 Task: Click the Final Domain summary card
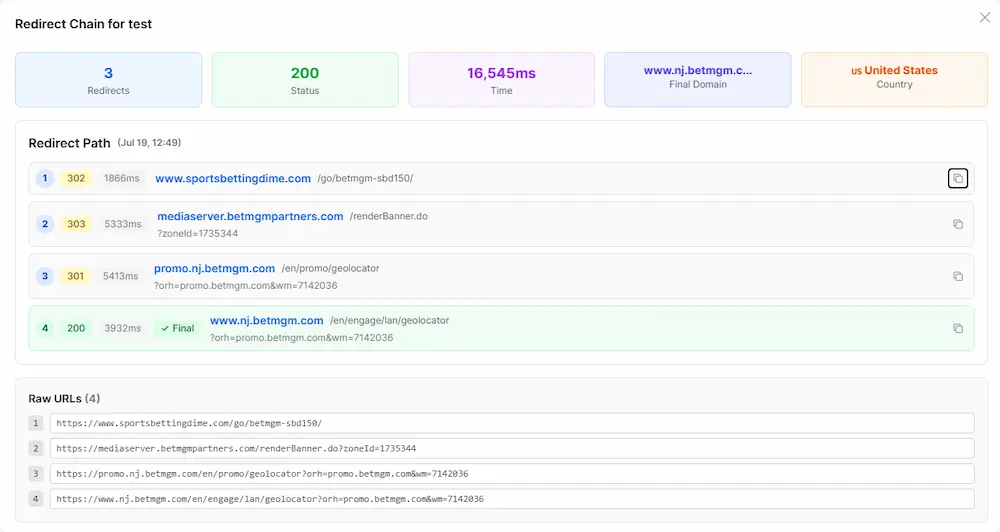698,80
